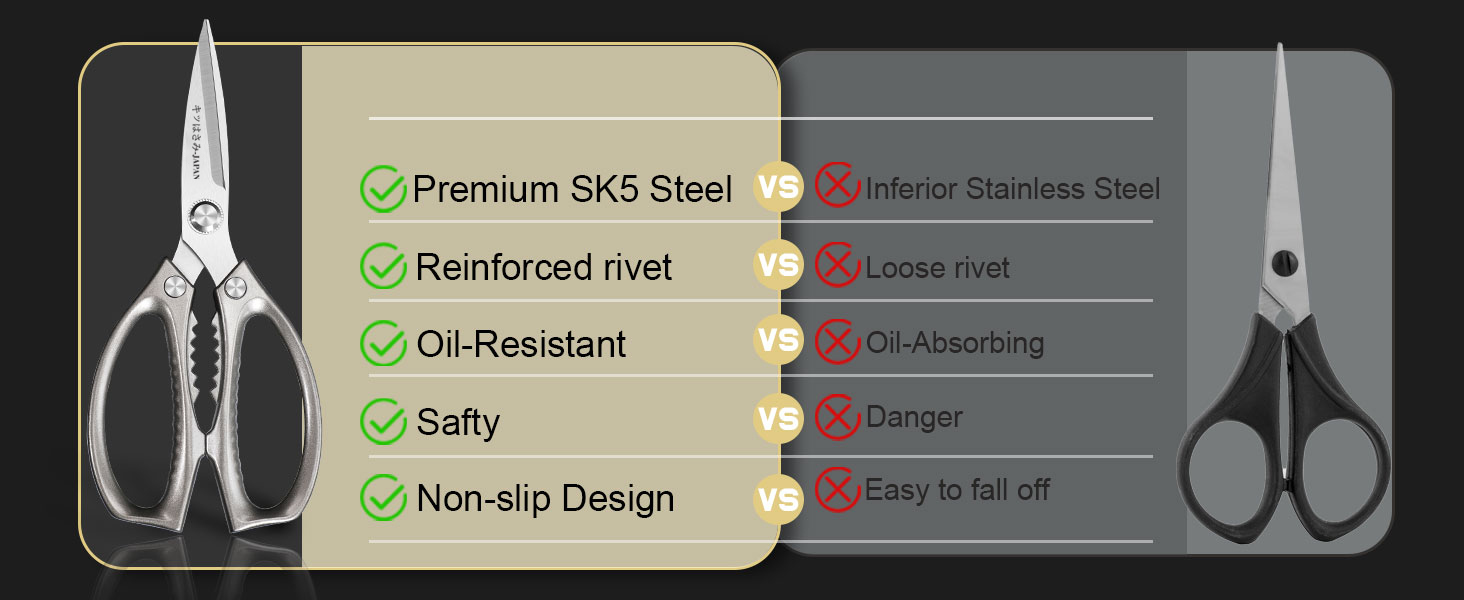Click the green checkmark beside Non-slip Design

coord(382,497)
